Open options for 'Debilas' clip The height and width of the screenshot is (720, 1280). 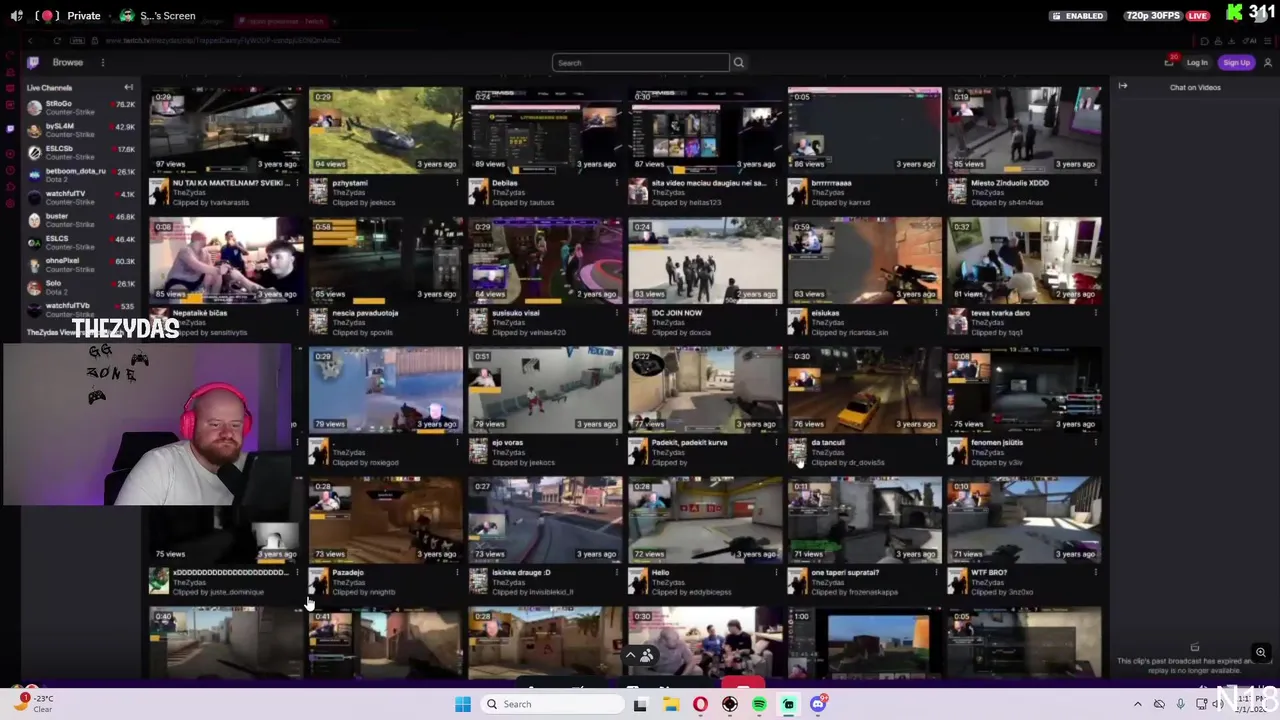coord(617,183)
